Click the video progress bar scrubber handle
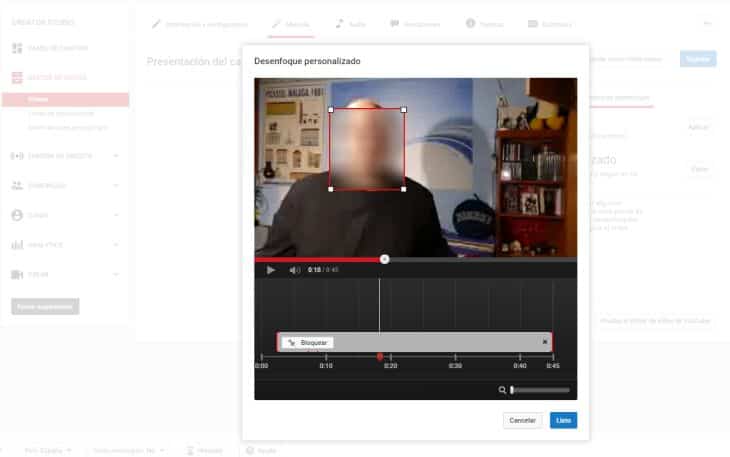 tap(384, 259)
